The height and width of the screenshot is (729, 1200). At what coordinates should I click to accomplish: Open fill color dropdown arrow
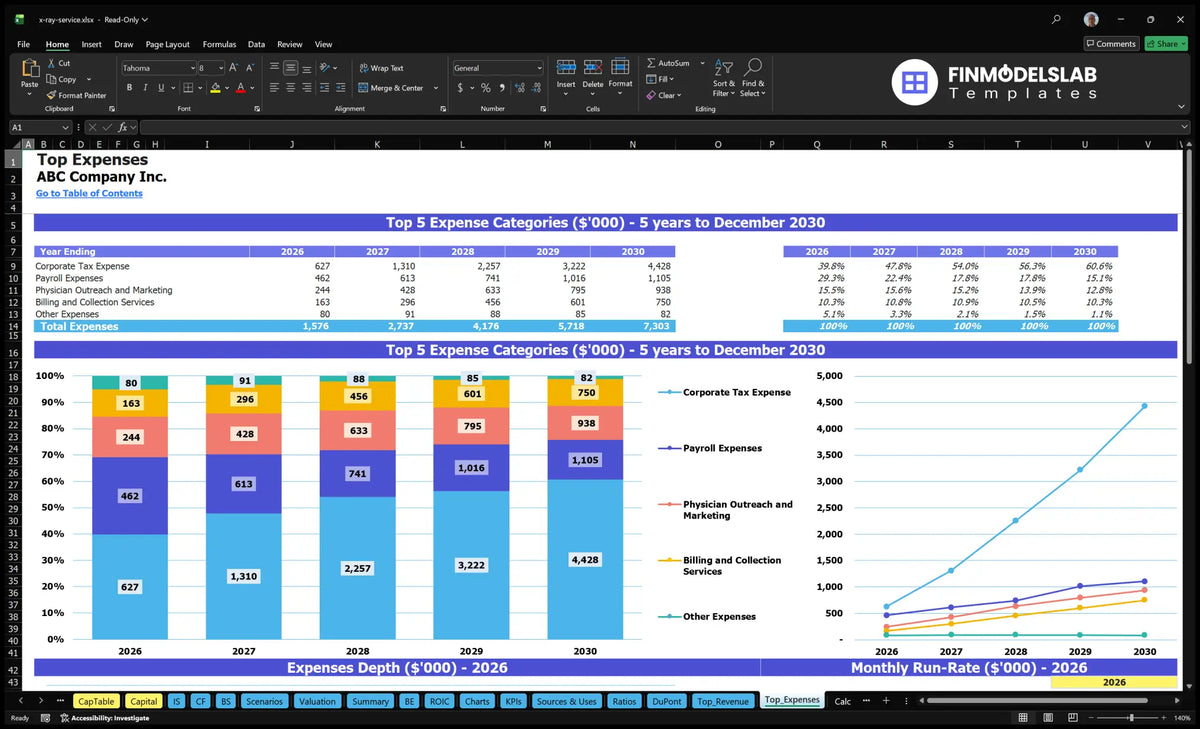click(x=226, y=88)
